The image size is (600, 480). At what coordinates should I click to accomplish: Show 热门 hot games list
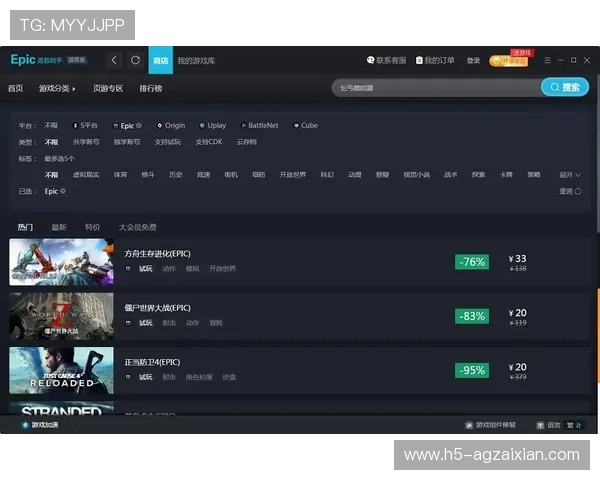[x=25, y=227]
